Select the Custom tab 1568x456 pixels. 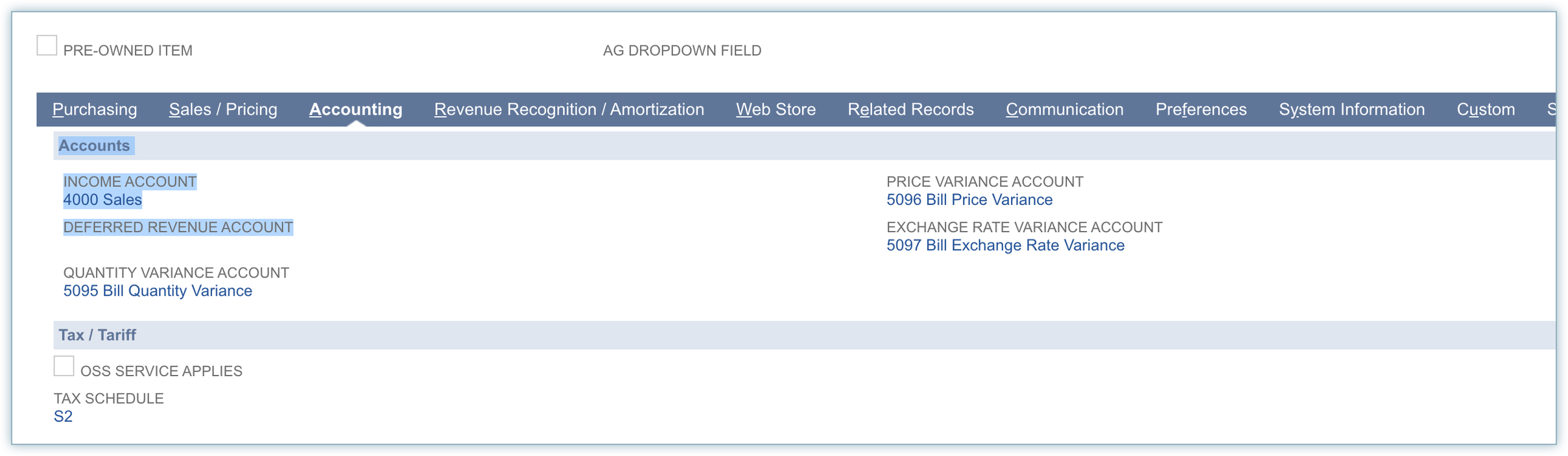coord(1486,110)
